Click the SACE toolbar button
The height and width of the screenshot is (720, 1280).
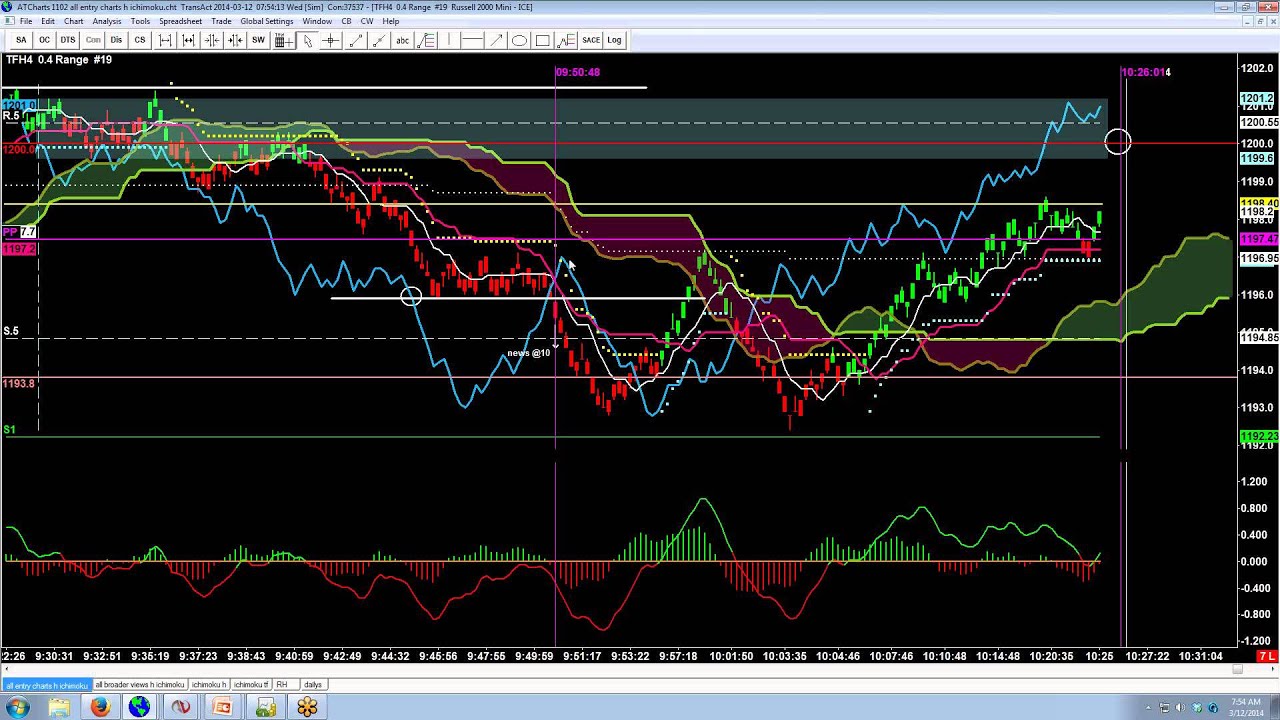pyautogui.click(x=591, y=40)
